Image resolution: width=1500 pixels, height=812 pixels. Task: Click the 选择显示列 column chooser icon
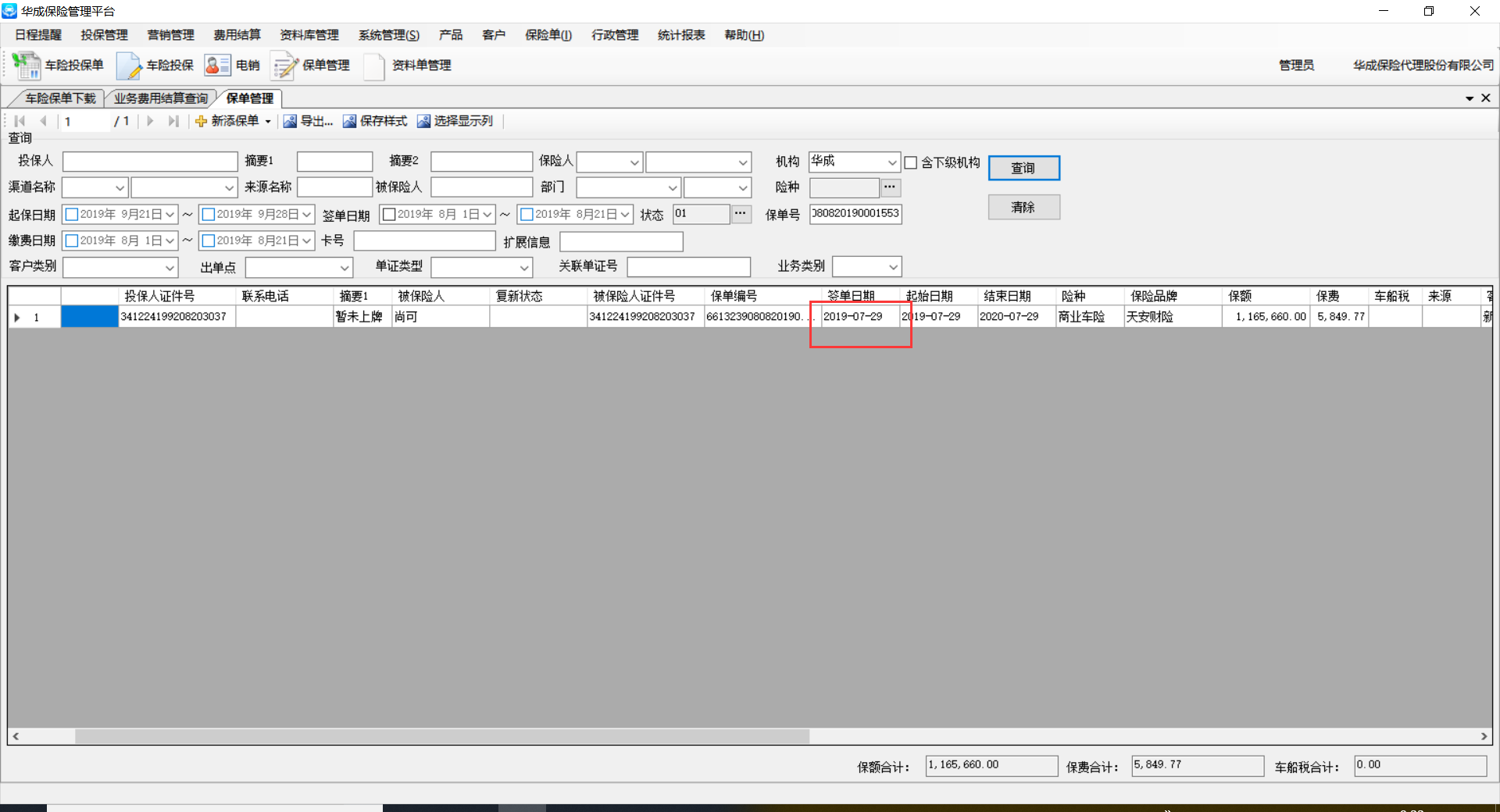423,121
